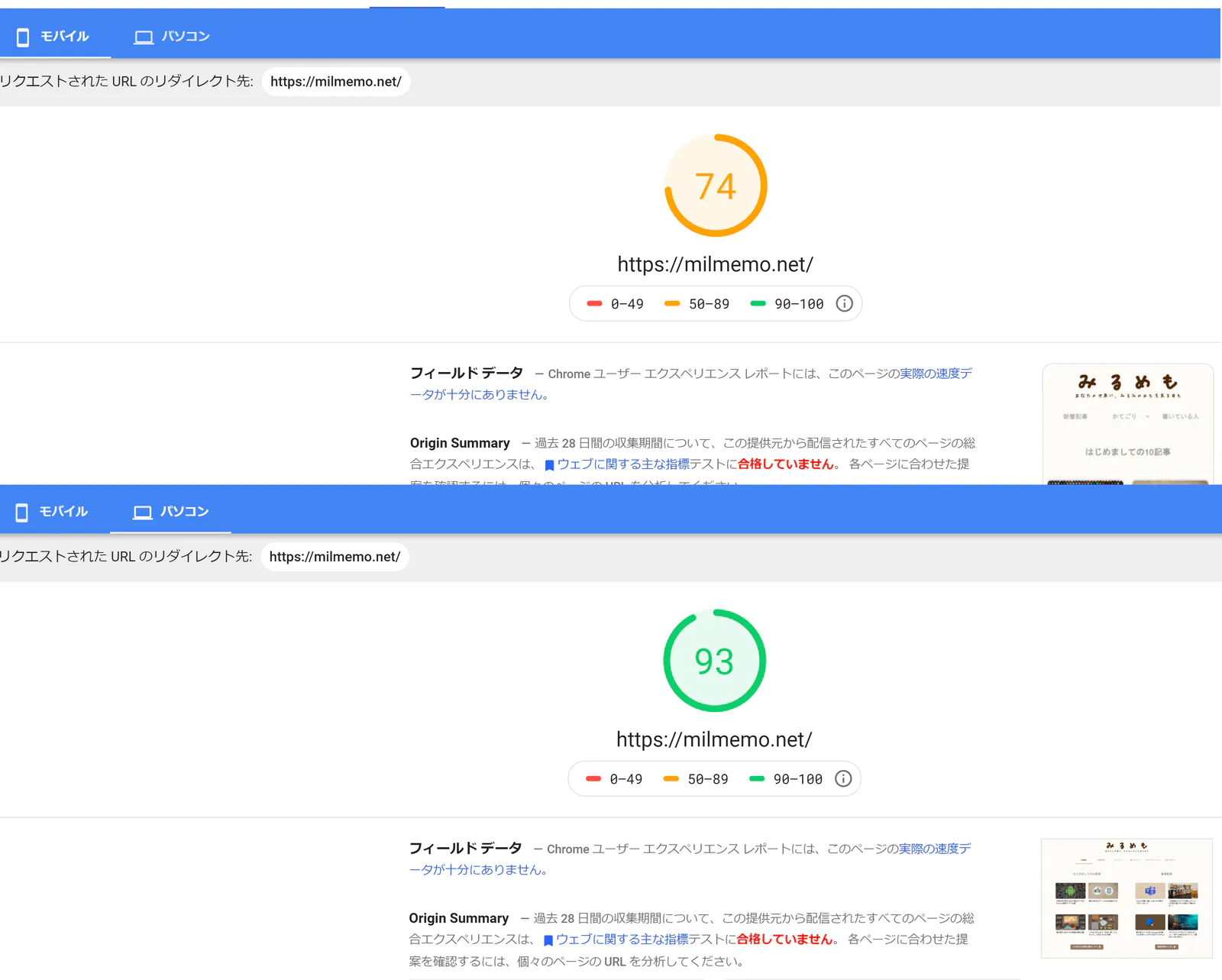Screen dimensions: 1222x980
Task: Click the green 93 score gauge
Action: [715, 661]
